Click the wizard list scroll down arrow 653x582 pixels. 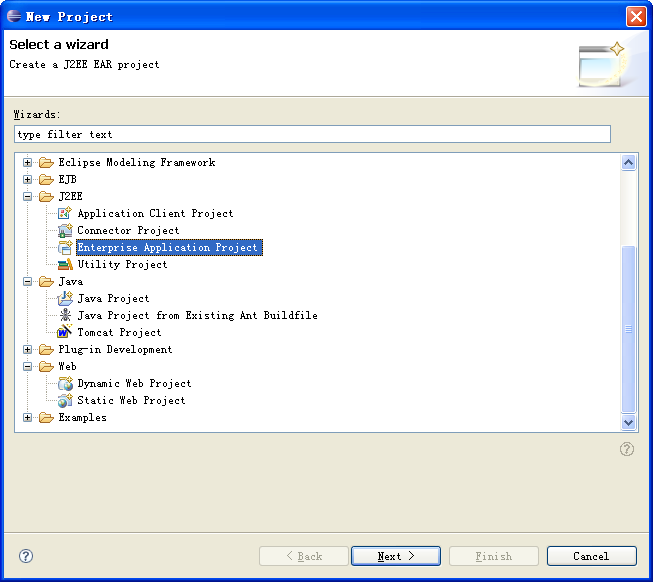tap(628, 422)
